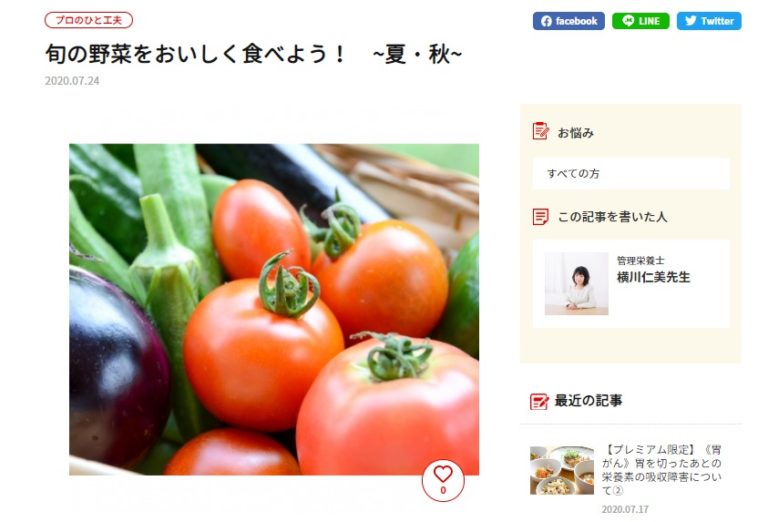Select the すべての方 concern link
768x522 pixels.
(x=631, y=173)
